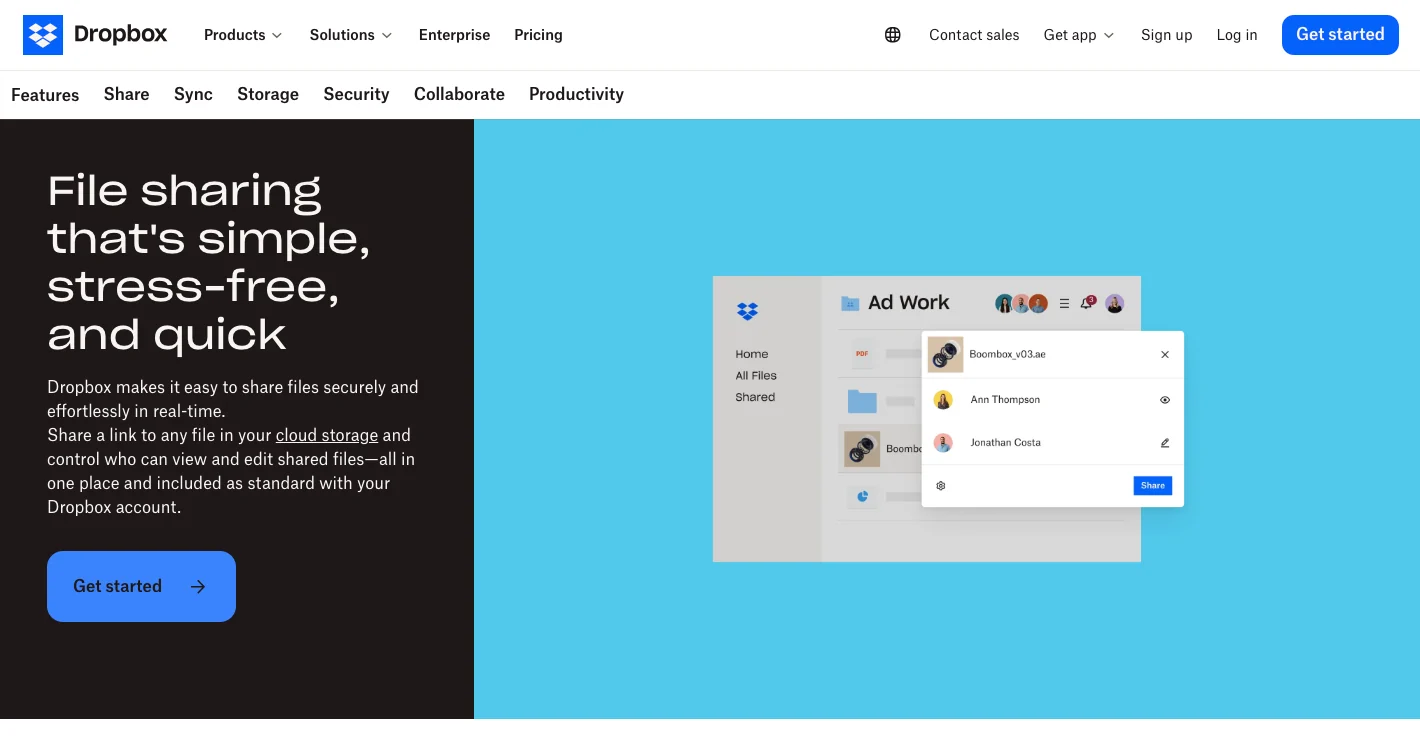Click the Log in link
This screenshot has height=736, width=1420.
[1237, 35]
